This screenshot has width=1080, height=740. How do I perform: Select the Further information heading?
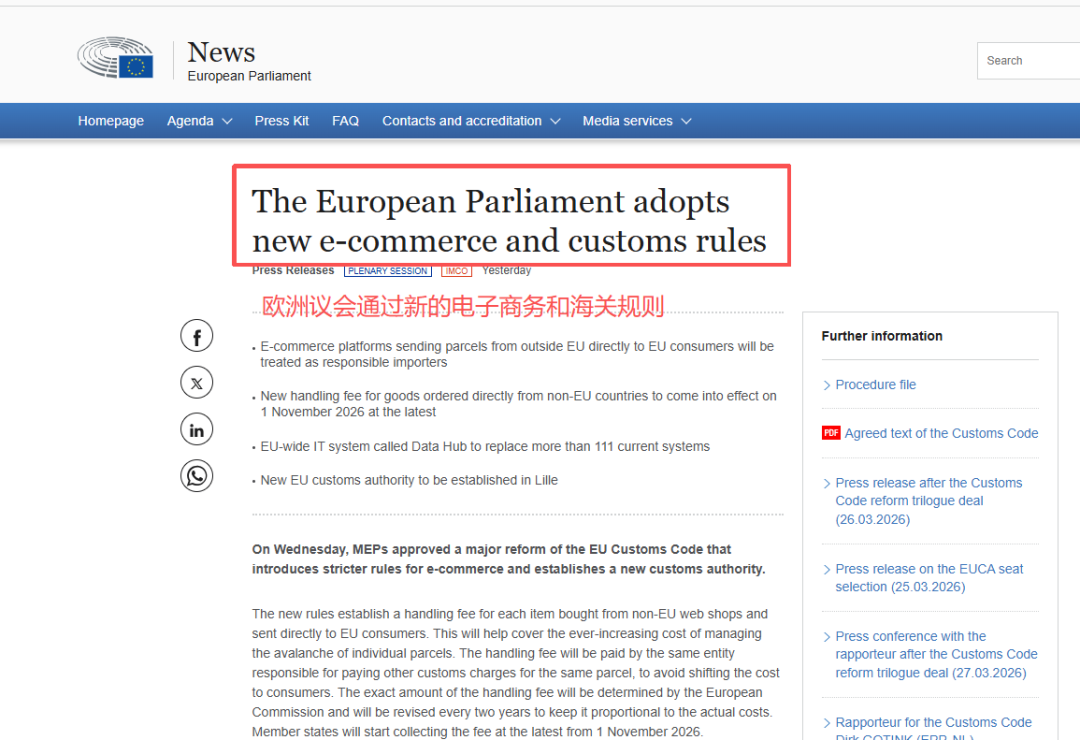[x=882, y=336]
